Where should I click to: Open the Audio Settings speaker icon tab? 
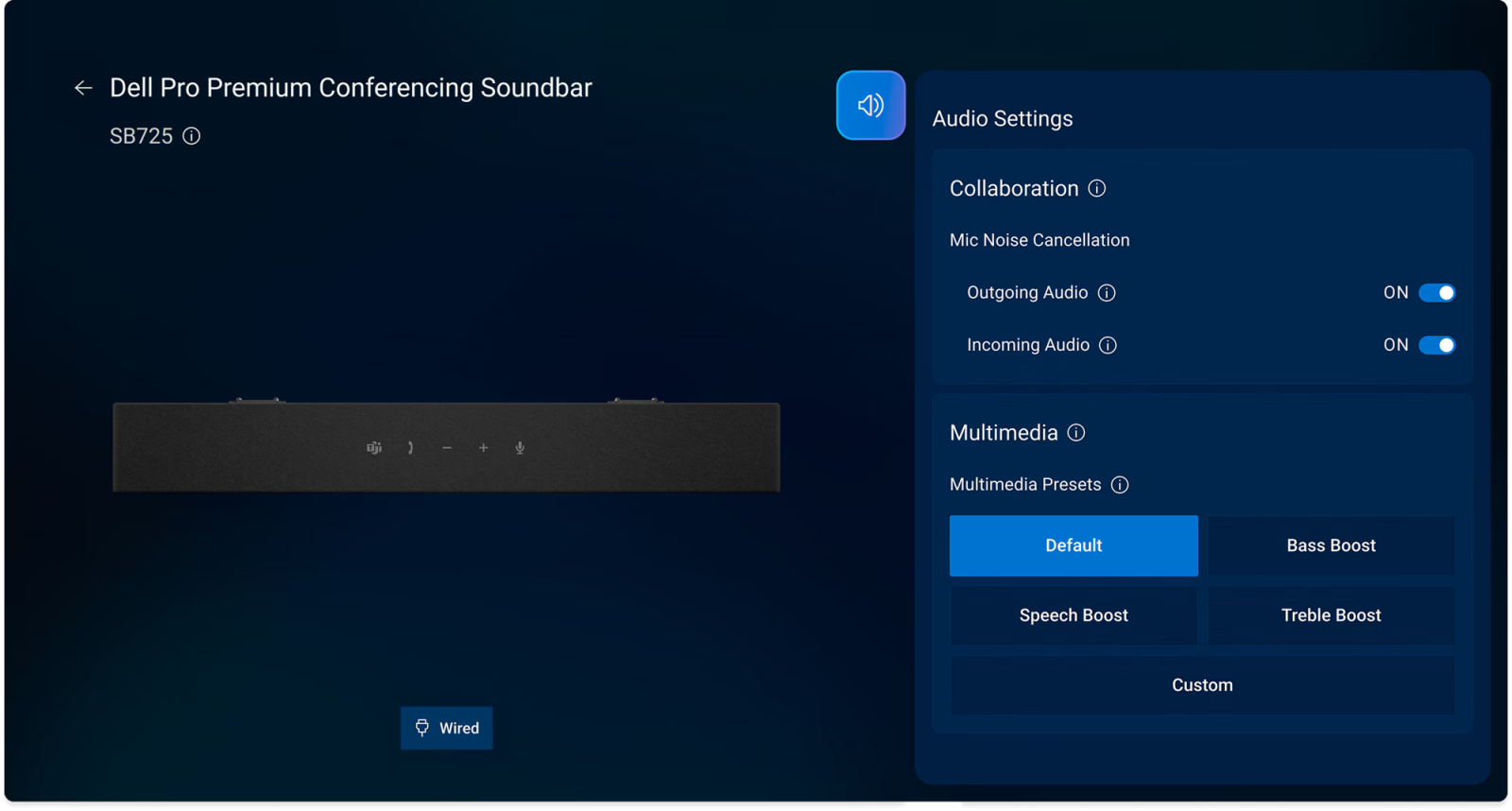(870, 105)
